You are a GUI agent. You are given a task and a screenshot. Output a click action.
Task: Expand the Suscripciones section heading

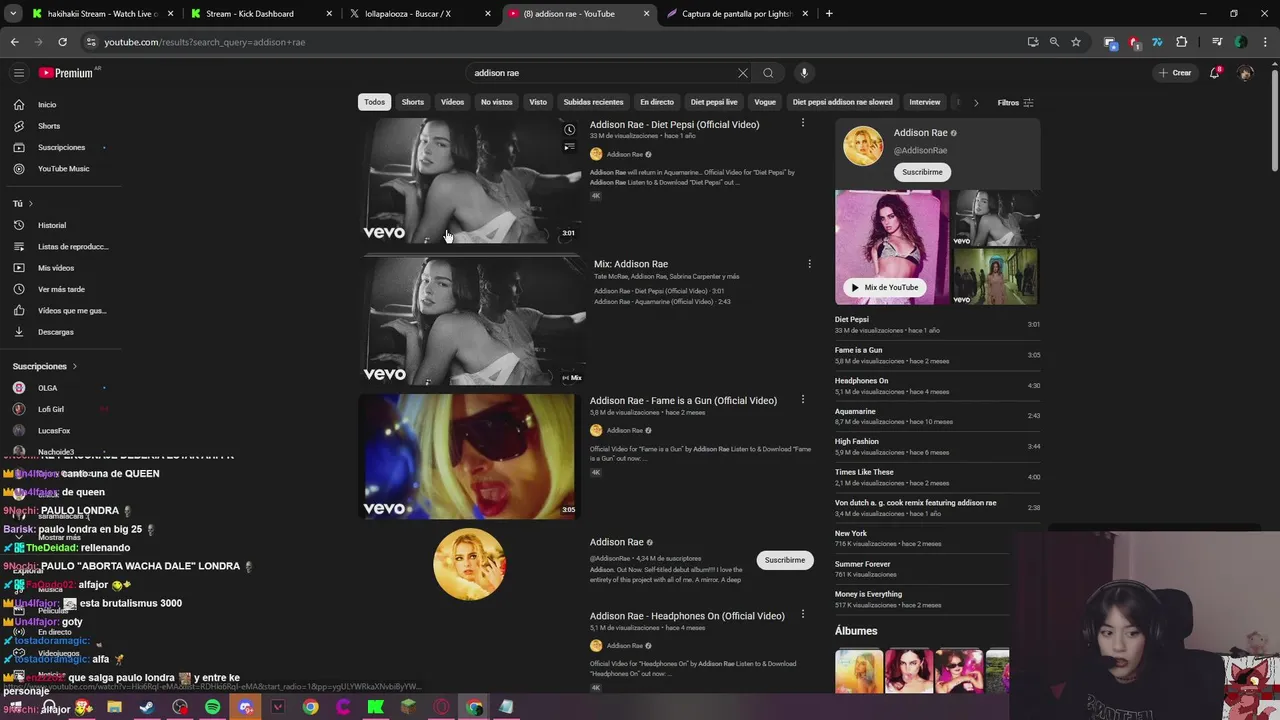tap(45, 366)
